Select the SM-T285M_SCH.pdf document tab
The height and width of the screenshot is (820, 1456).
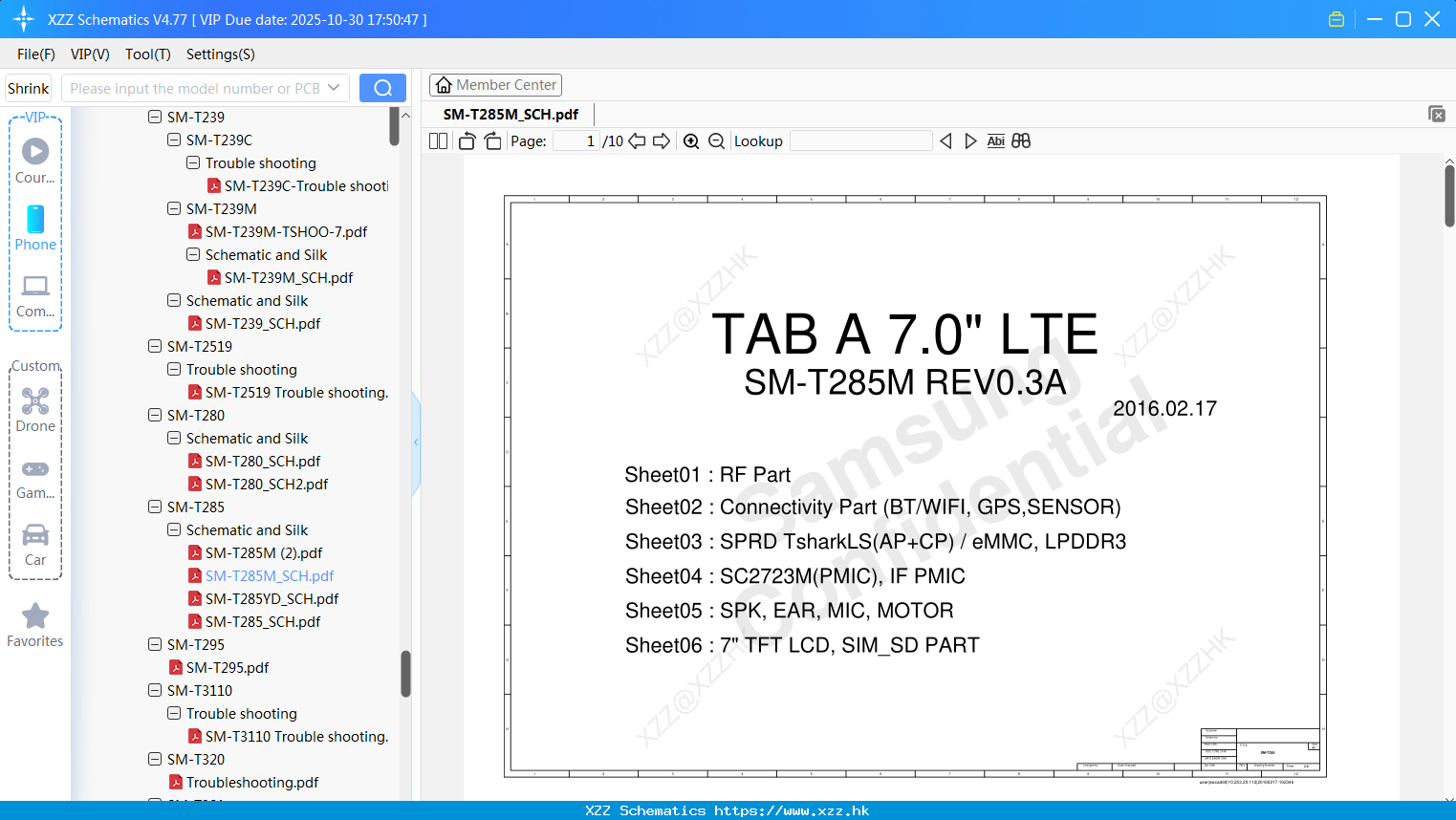pos(511,114)
